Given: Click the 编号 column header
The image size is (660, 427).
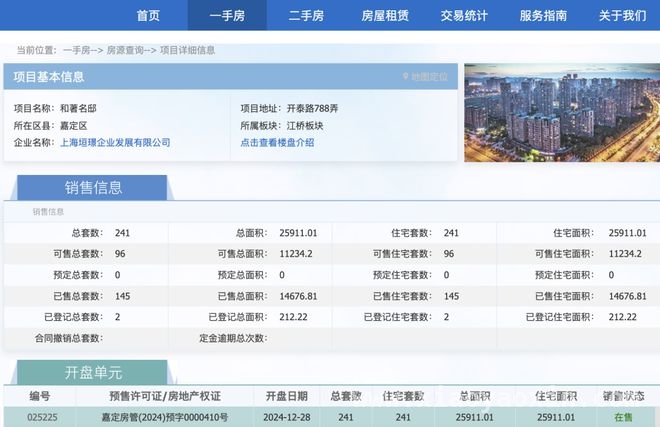Looking at the screenshot, I should (40, 396).
